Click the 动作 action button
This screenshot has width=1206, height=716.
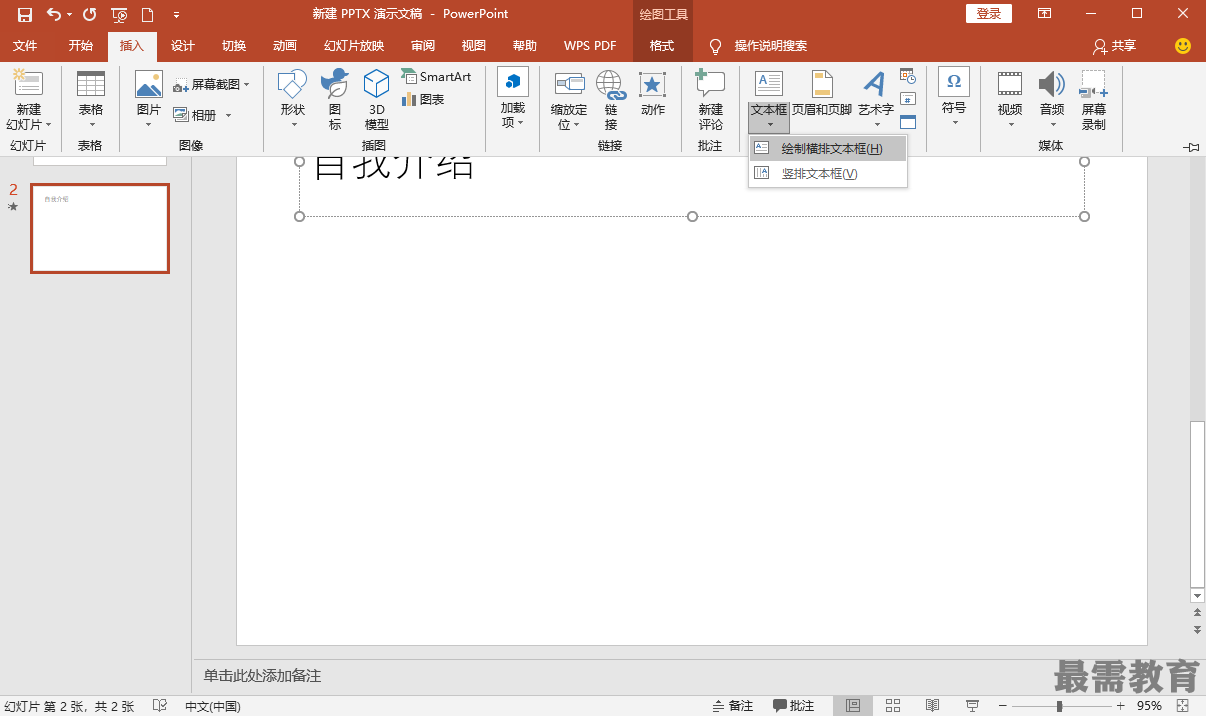653,93
